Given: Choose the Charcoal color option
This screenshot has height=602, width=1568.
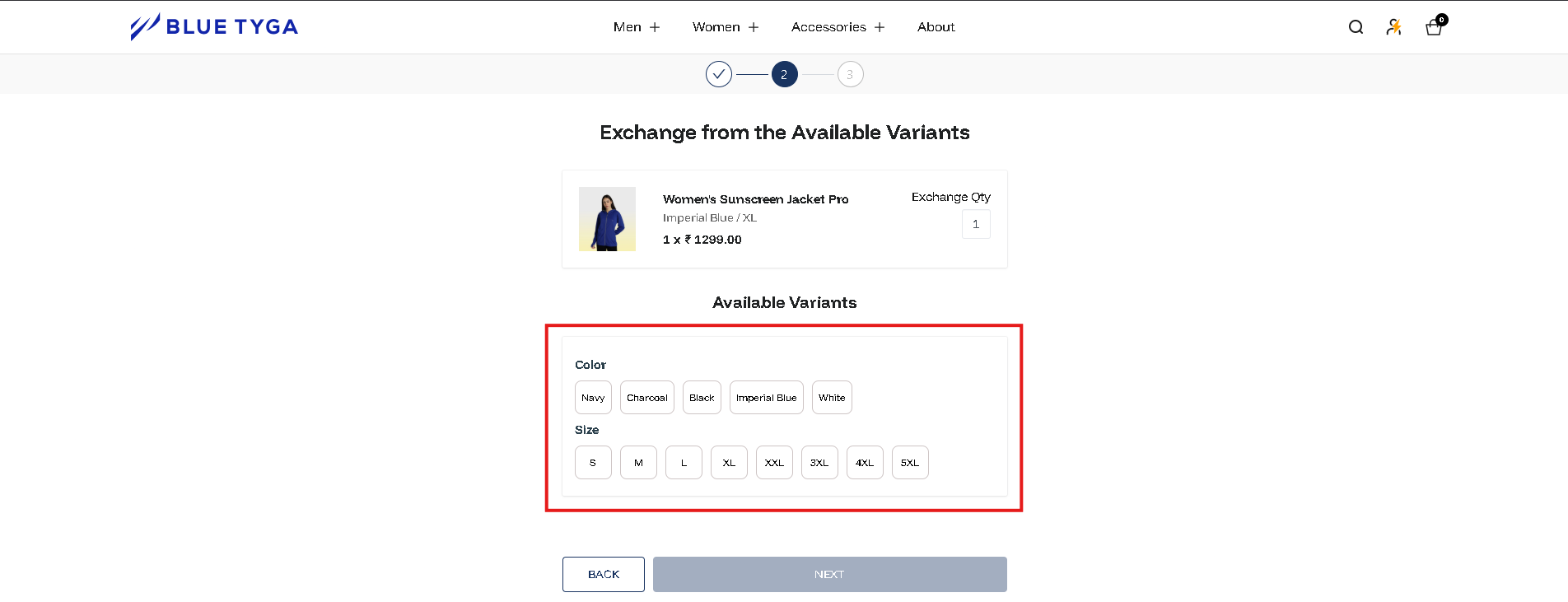Looking at the screenshot, I should click(x=646, y=398).
